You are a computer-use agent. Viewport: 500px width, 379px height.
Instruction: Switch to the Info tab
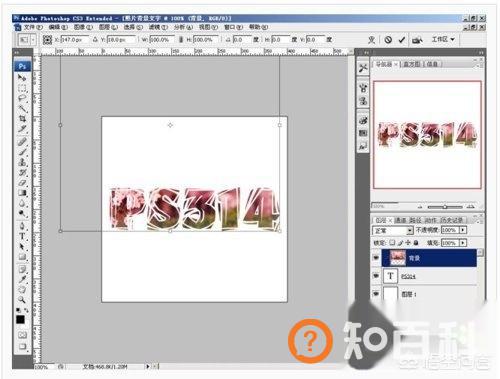pyautogui.click(x=432, y=64)
